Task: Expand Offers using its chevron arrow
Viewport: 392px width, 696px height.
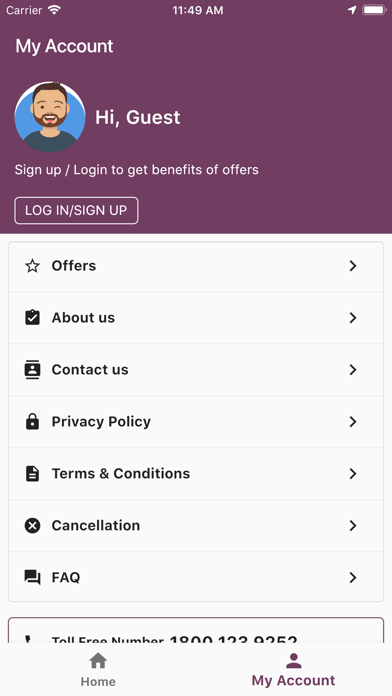Action: click(352, 266)
